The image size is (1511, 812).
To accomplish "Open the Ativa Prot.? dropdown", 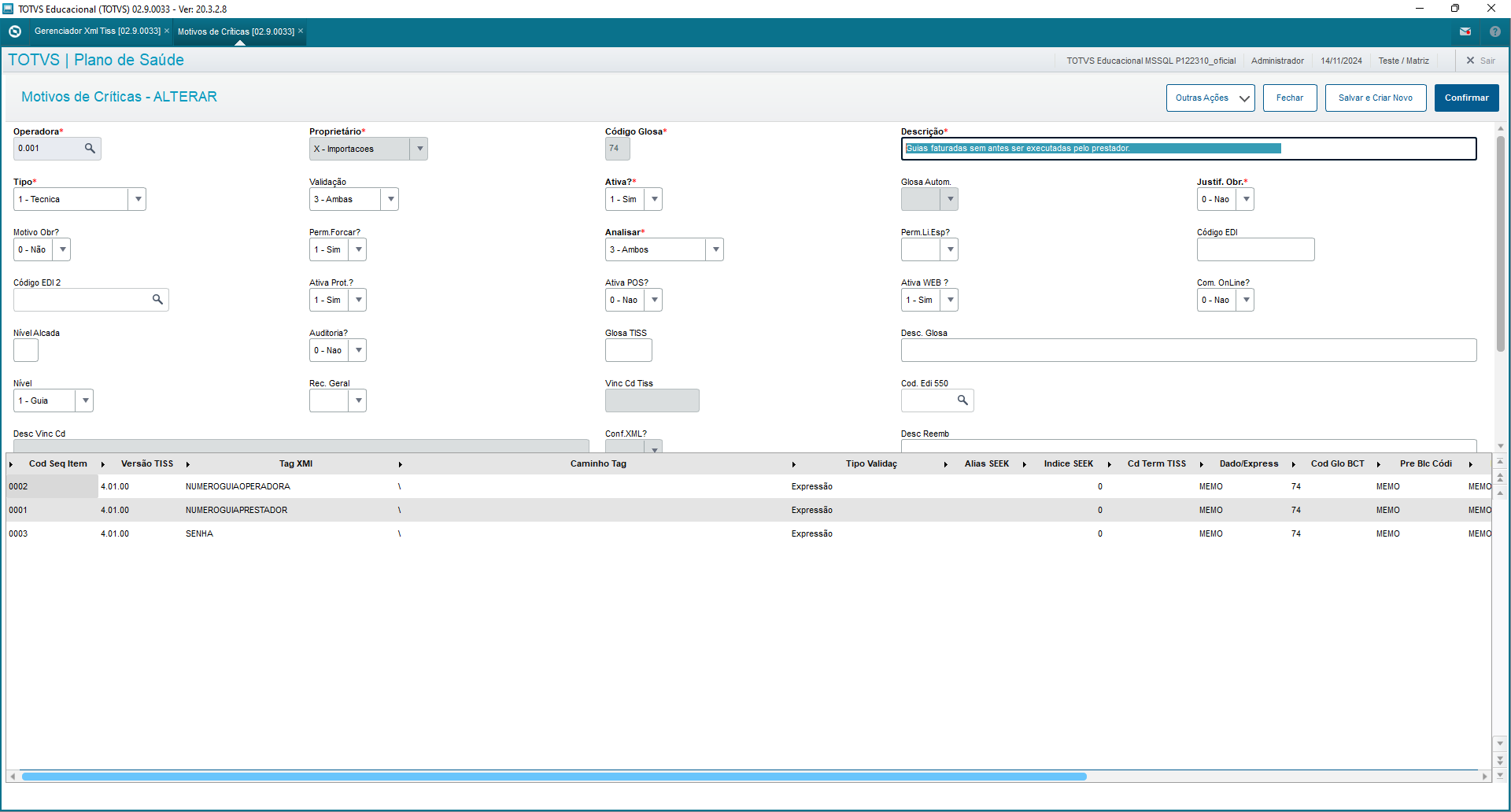I will coord(358,300).
